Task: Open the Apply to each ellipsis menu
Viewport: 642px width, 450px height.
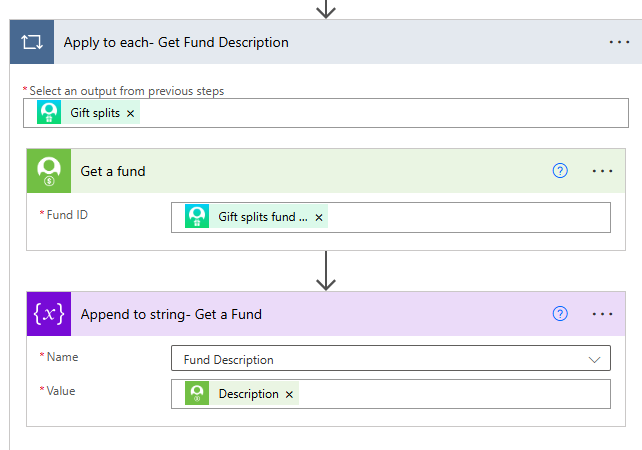Action: (x=619, y=42)
